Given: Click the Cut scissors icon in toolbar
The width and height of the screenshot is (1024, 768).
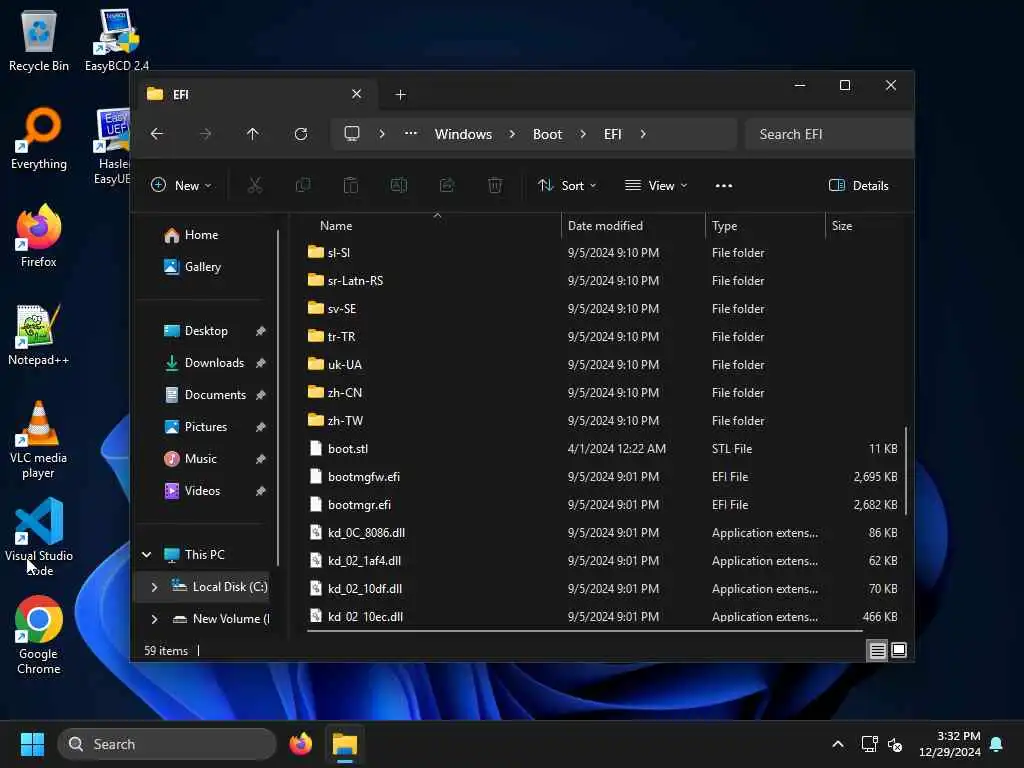Looking at the screenshot, I should (255, 185).
